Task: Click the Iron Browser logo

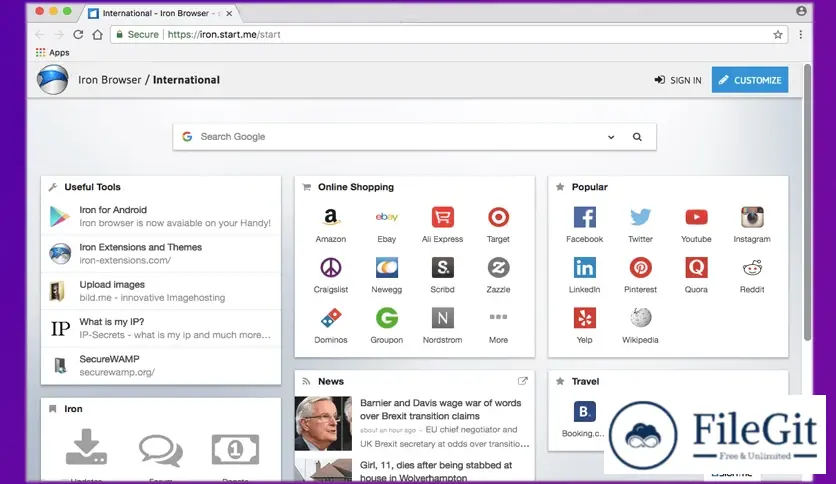Action: click(53, 79)
